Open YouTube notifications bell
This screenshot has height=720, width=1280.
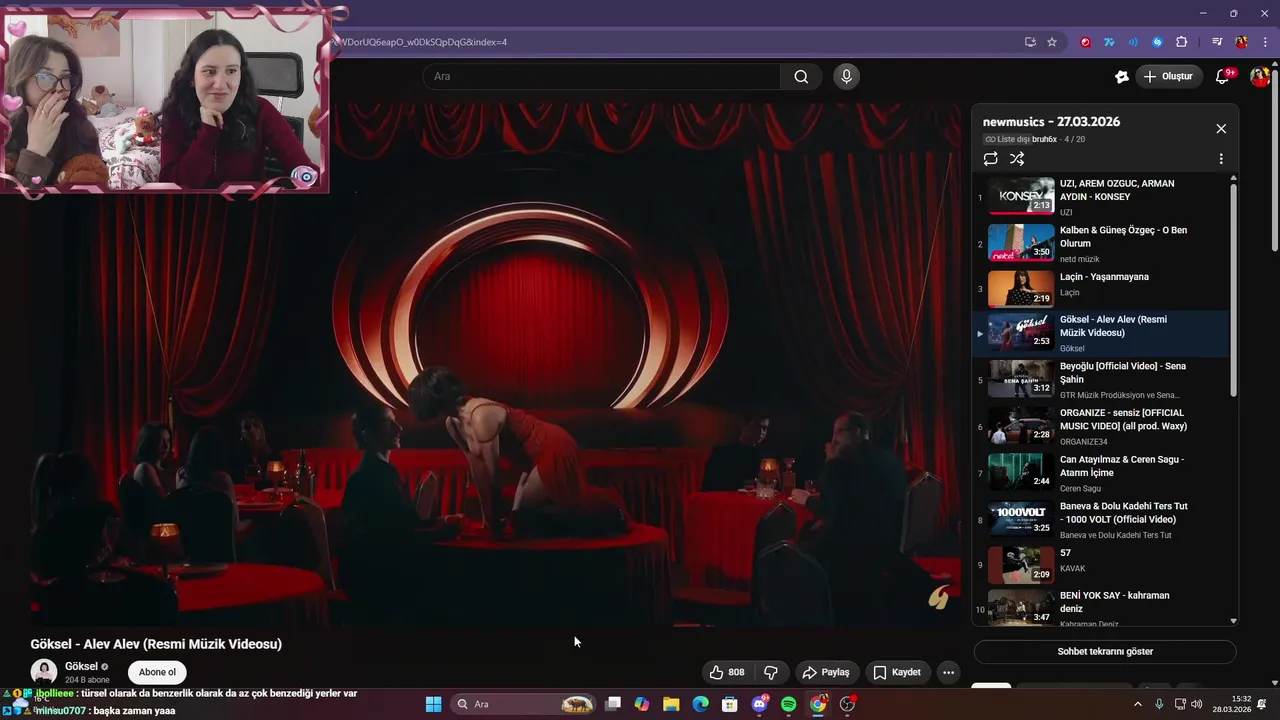tap(1223, 76)
